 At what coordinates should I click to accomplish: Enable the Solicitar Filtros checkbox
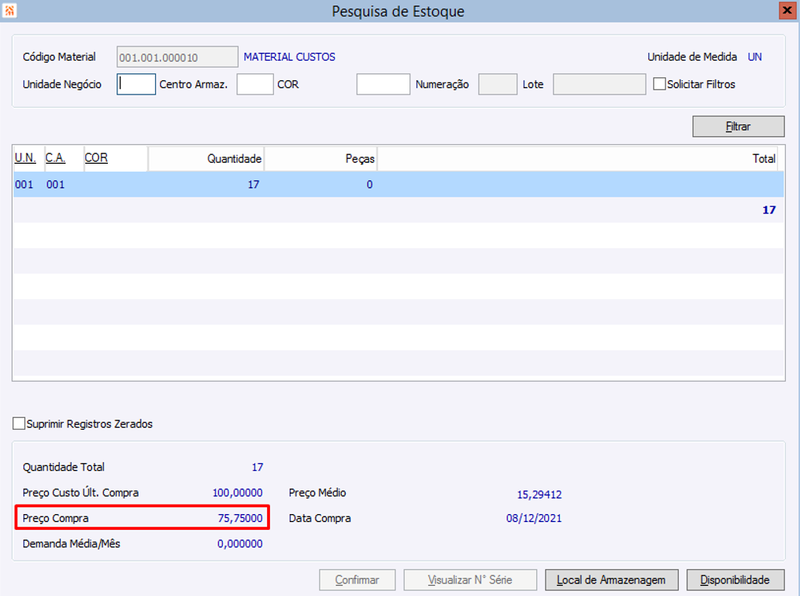click(659, 84)
